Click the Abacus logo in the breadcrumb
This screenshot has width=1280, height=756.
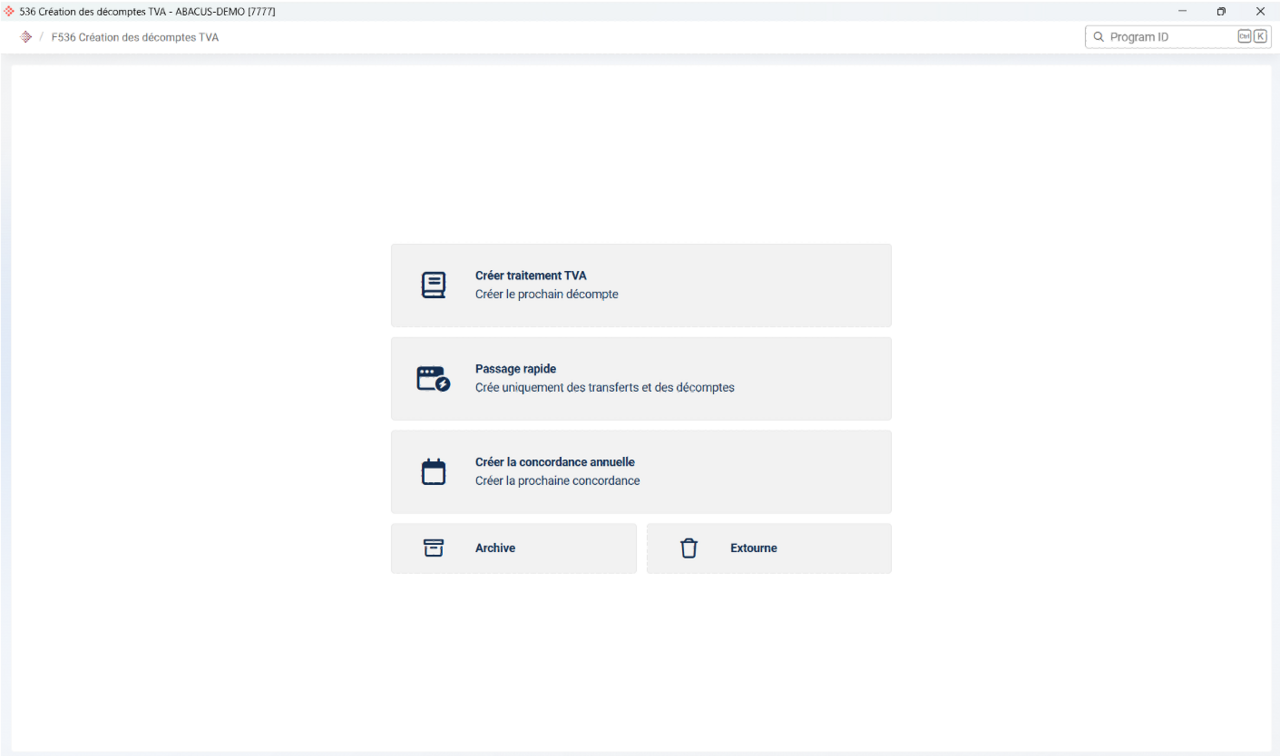pyautogui.click(x=26, y=37)
